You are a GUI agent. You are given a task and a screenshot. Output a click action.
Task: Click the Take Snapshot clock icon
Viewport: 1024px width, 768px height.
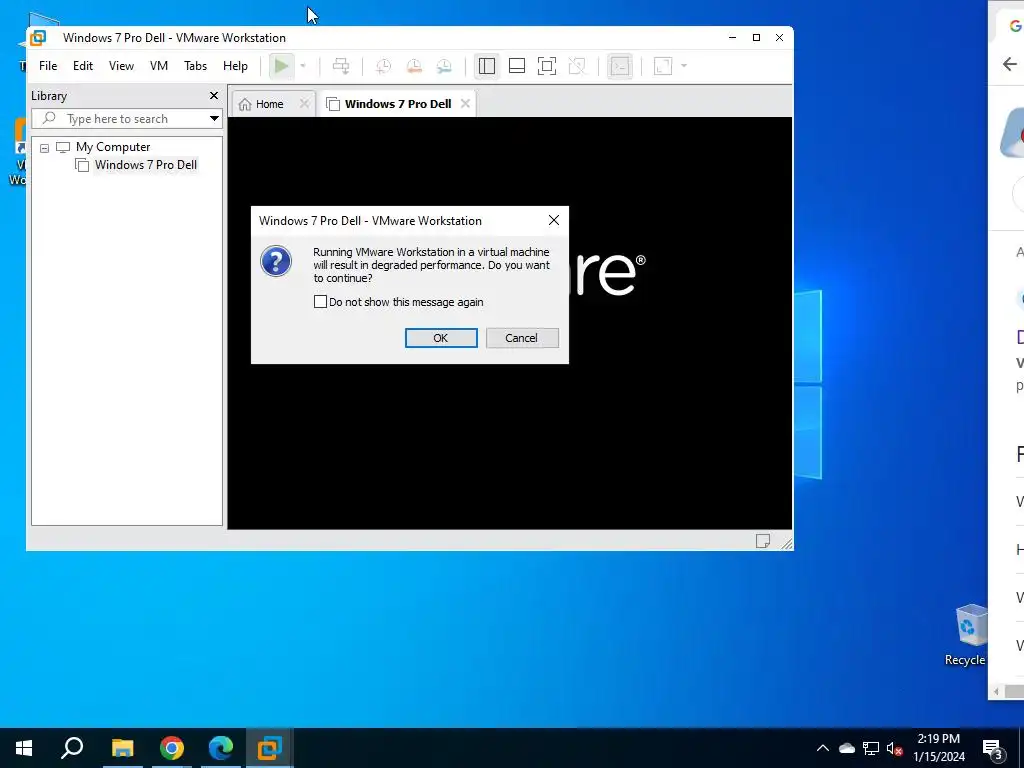coord(383,66)
